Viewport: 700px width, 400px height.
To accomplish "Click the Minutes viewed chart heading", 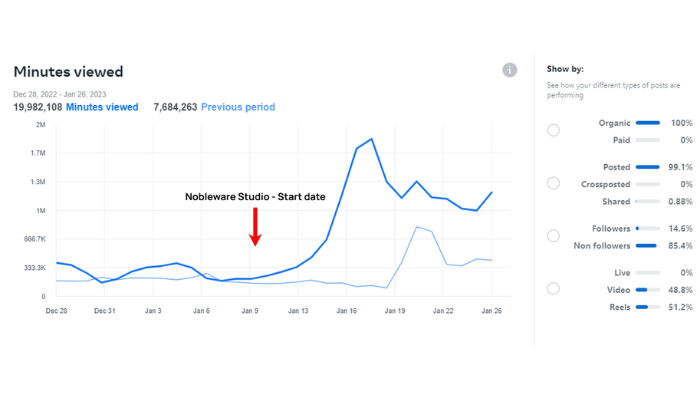I will tap(68, 72).
